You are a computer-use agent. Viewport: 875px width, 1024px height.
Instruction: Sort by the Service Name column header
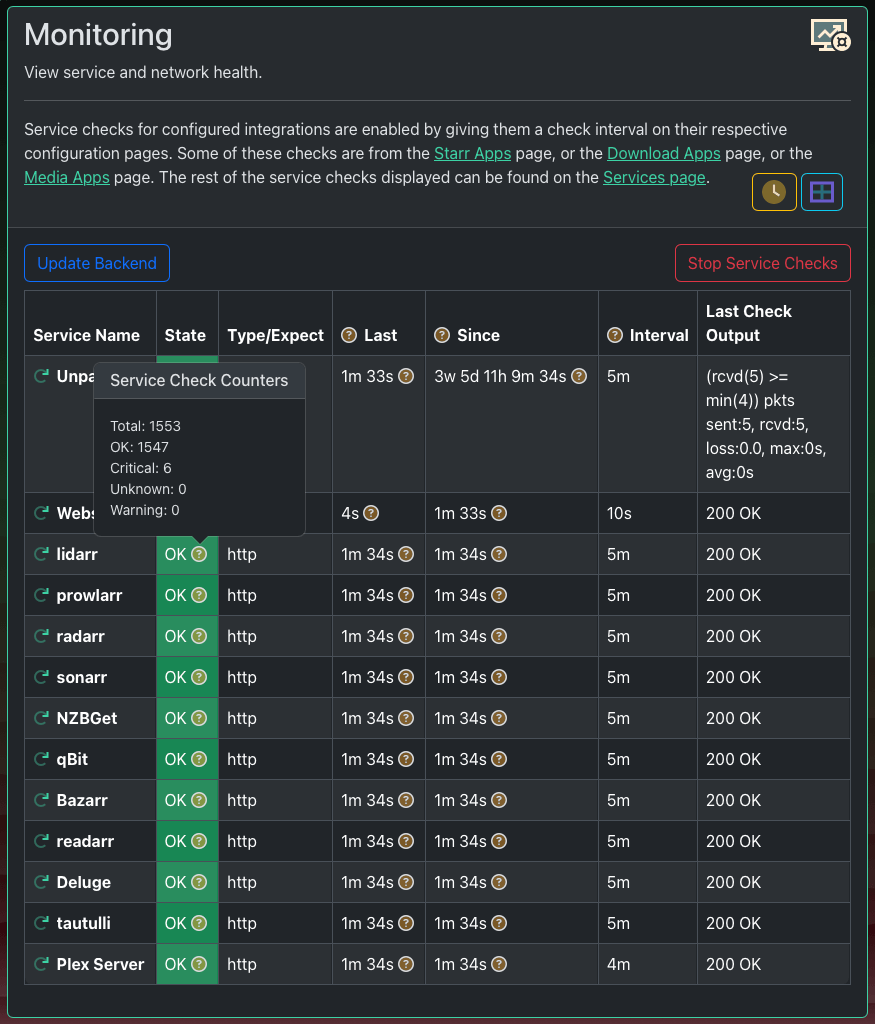click(86, 335)
